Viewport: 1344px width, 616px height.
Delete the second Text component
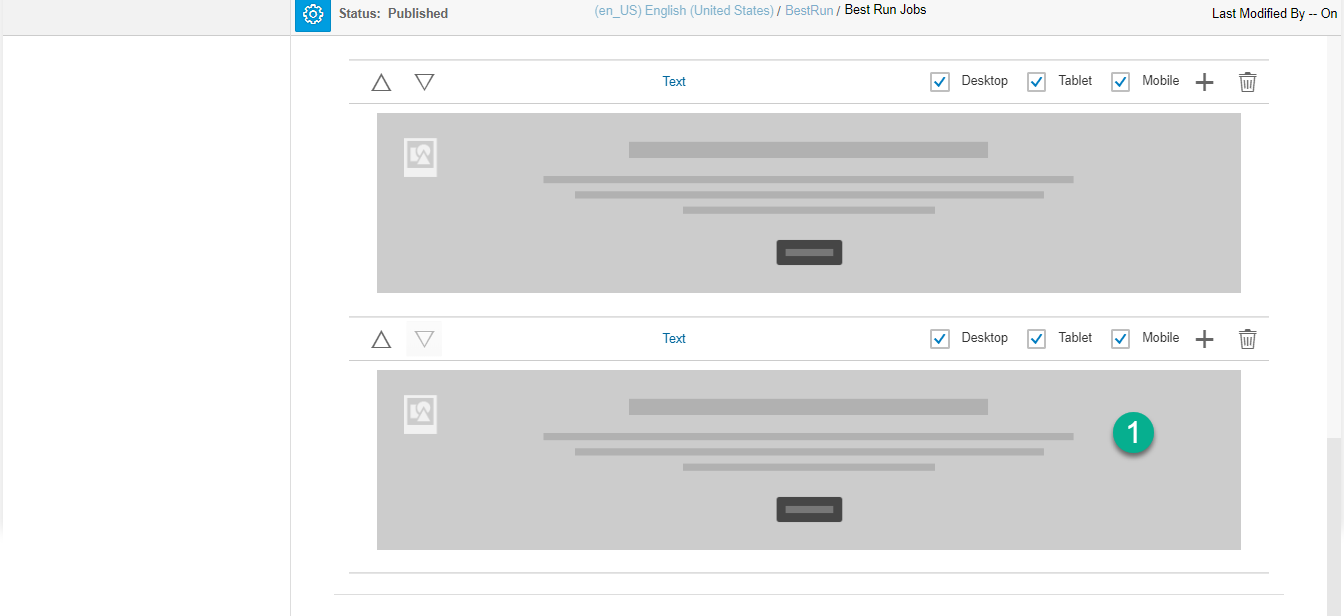(x=1247, y=339)
